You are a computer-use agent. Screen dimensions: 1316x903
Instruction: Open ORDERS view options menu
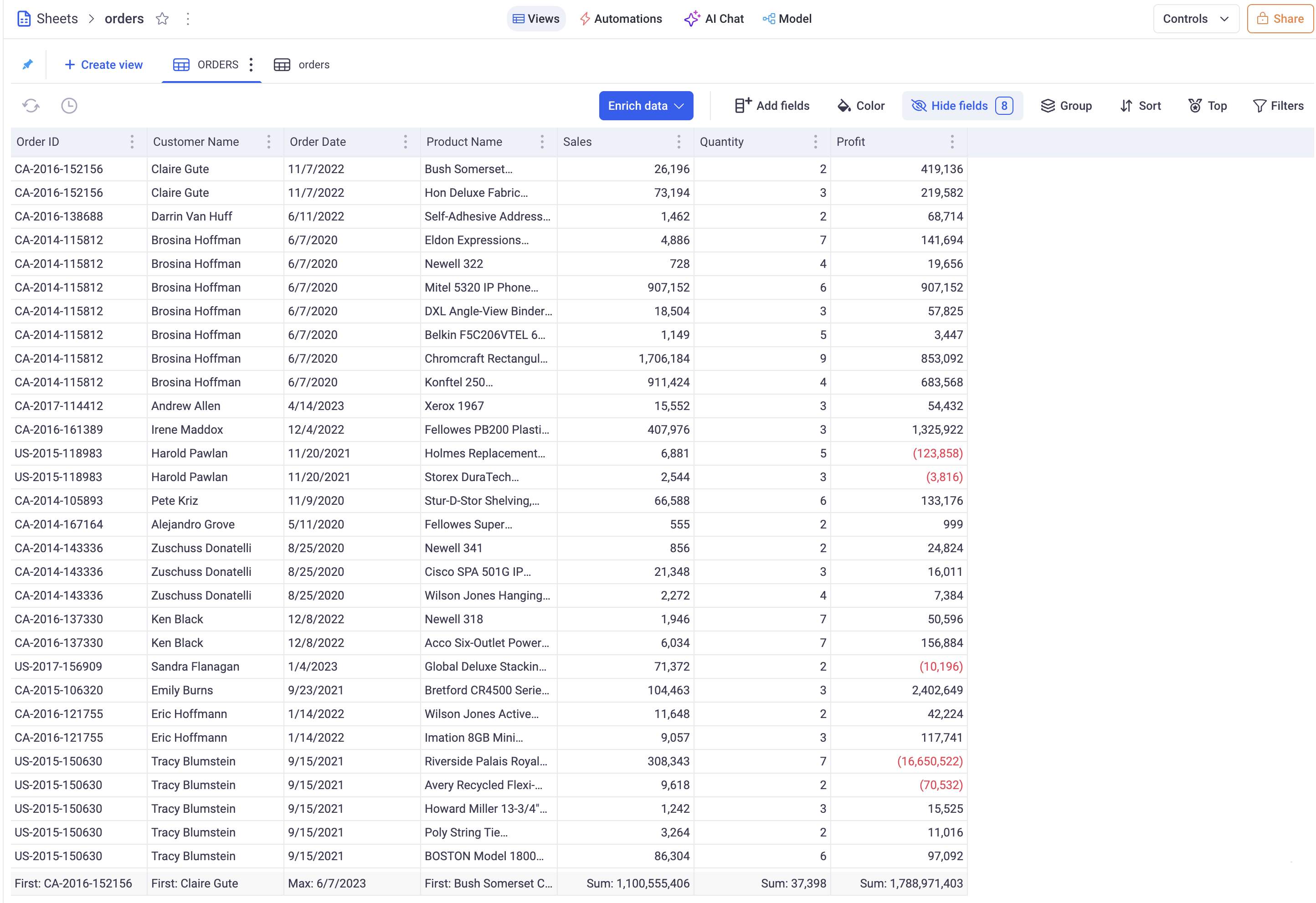[251, 65]
